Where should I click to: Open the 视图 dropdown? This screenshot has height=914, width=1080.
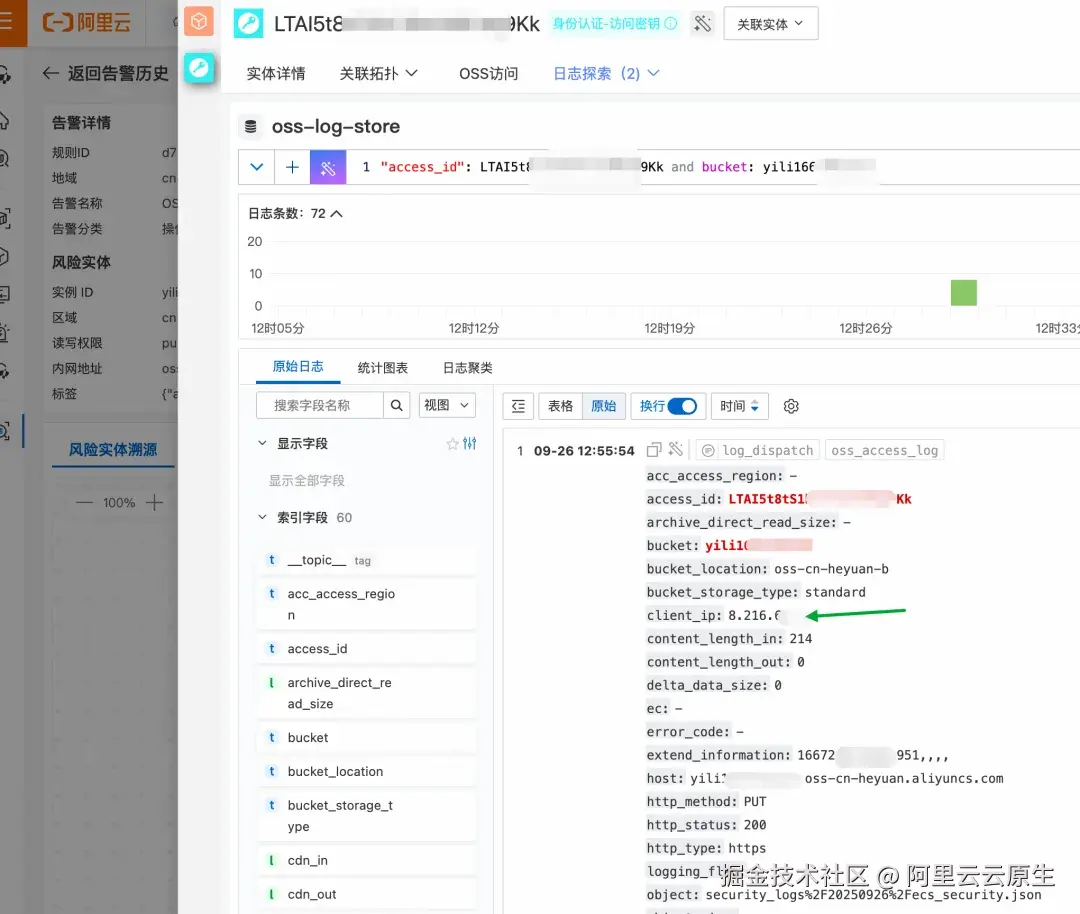pos(446,406)
